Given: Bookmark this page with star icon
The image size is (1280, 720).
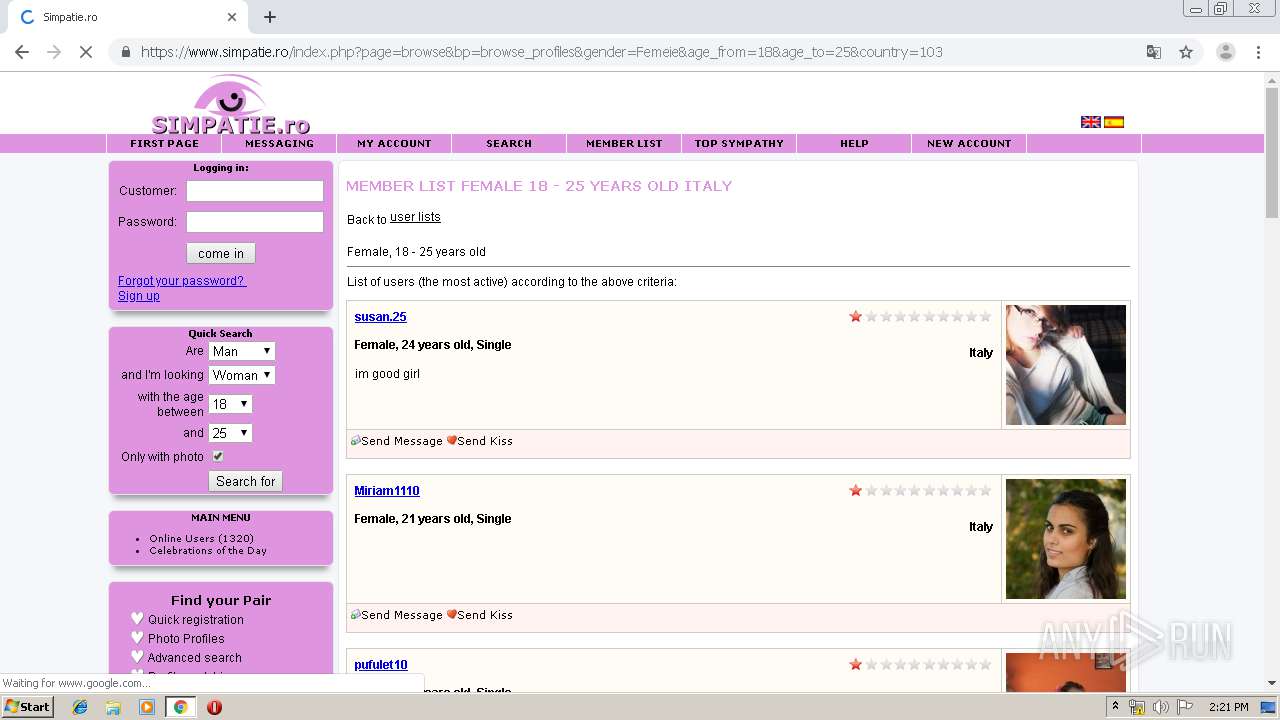Looking at the screenshot, I should [x=1186, y=52].
